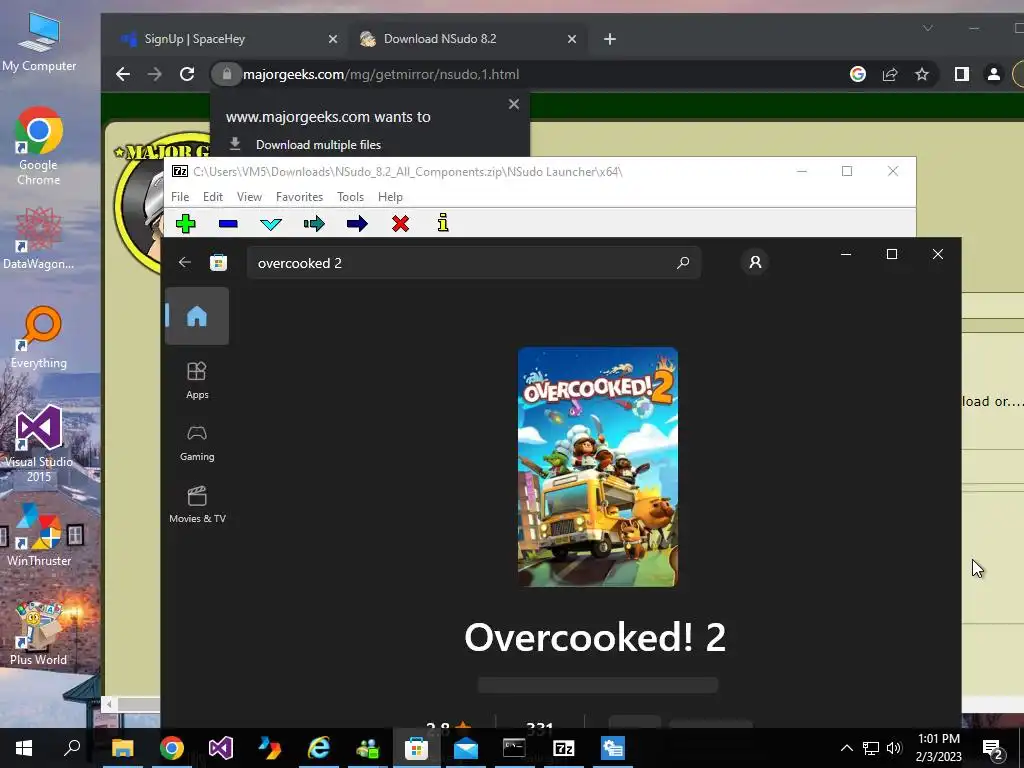Show hidden system tray icons

pyautogui.click(x=846, y=748)
